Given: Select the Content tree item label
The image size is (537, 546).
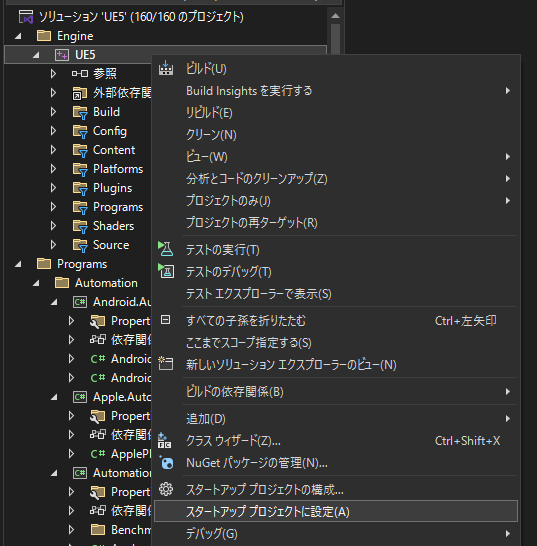Looking at the screenshot, I should point(114,150).
